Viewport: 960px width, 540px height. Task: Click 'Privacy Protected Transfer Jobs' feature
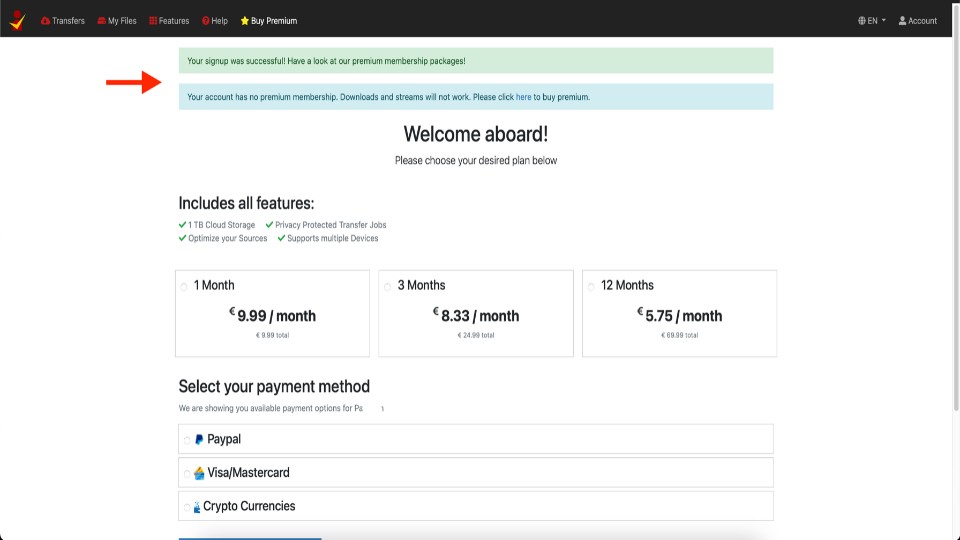[331, 225]
